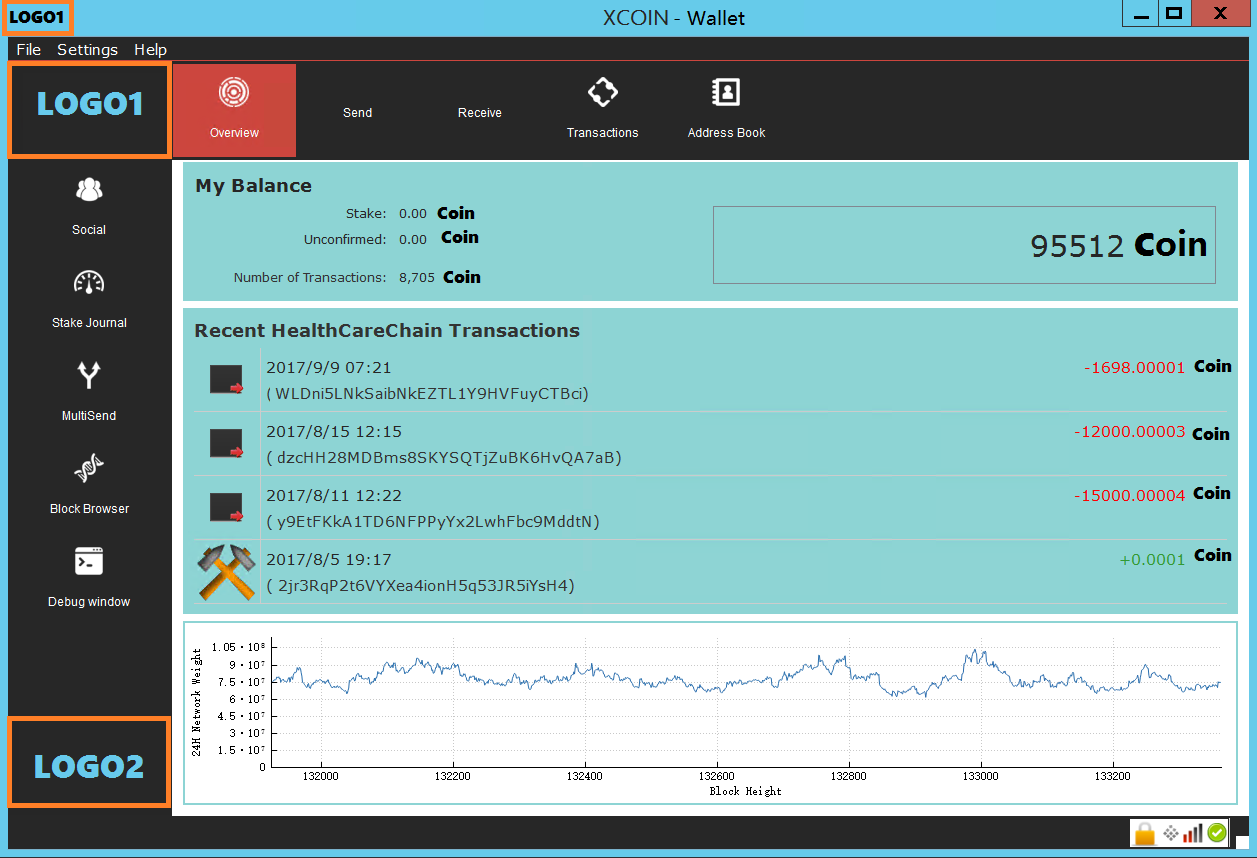
Task: Click the -1698.00001 amount
Action: 1134,368
